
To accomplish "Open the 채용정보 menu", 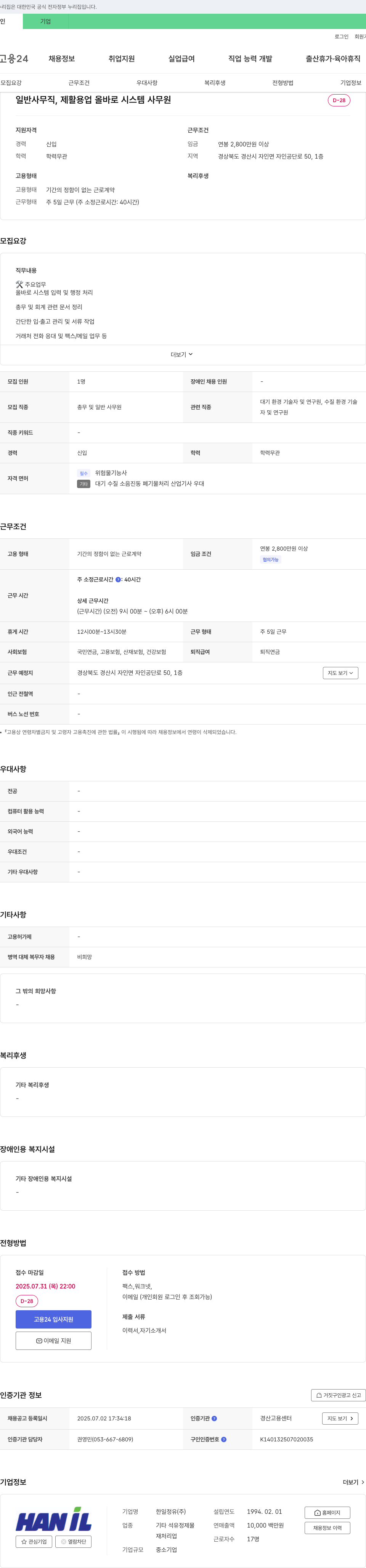I will (x=61, y=58).
